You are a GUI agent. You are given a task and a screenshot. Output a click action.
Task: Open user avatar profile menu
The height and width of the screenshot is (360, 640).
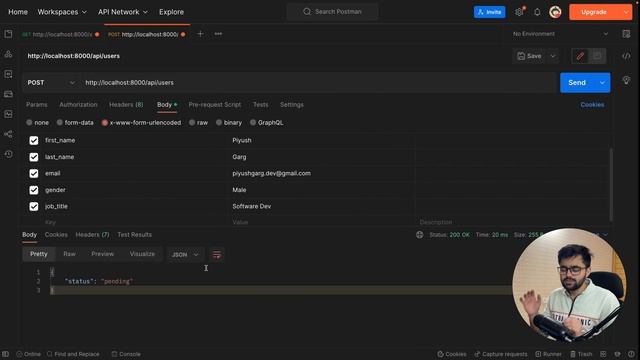[555, 12]
